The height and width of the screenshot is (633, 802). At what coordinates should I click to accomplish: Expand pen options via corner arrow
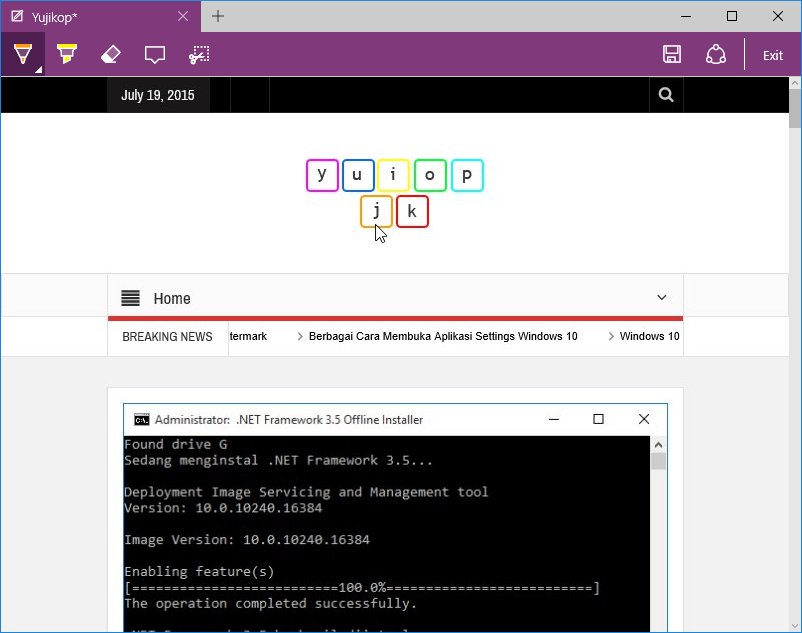[39, 70]
